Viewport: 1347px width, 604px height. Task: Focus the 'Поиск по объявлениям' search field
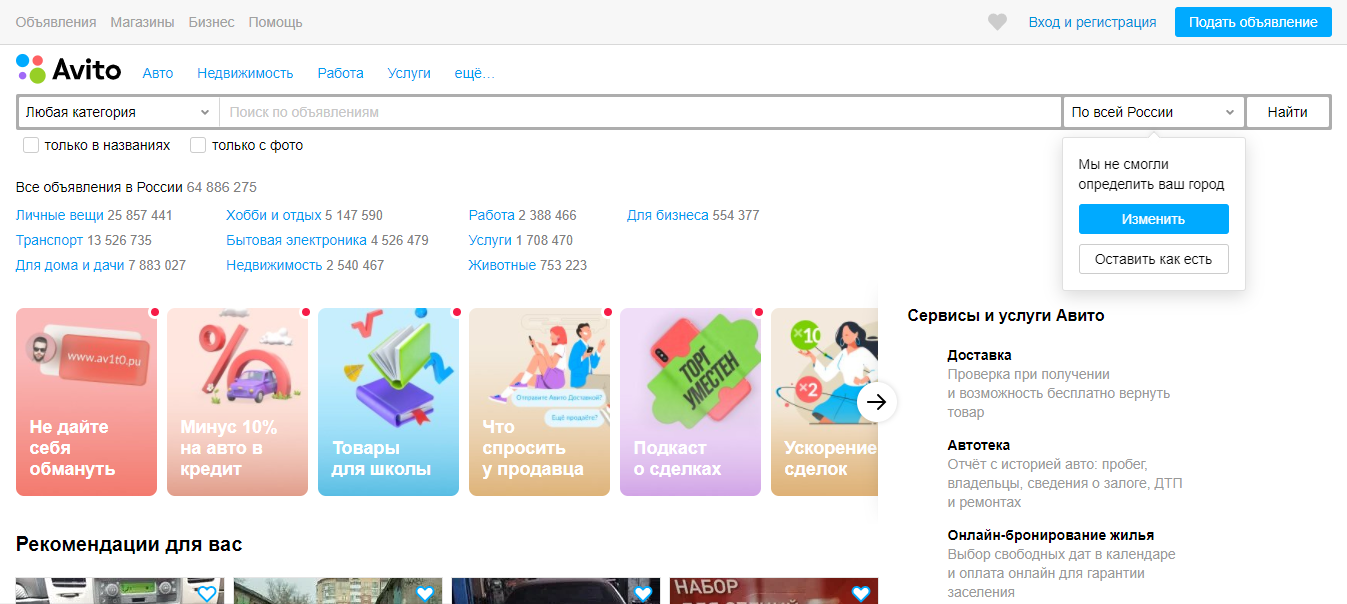pos(640,112)
